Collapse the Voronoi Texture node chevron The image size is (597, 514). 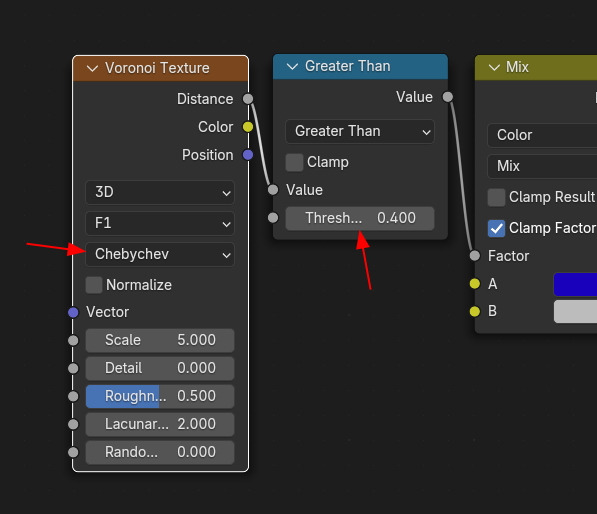(92, 69)
